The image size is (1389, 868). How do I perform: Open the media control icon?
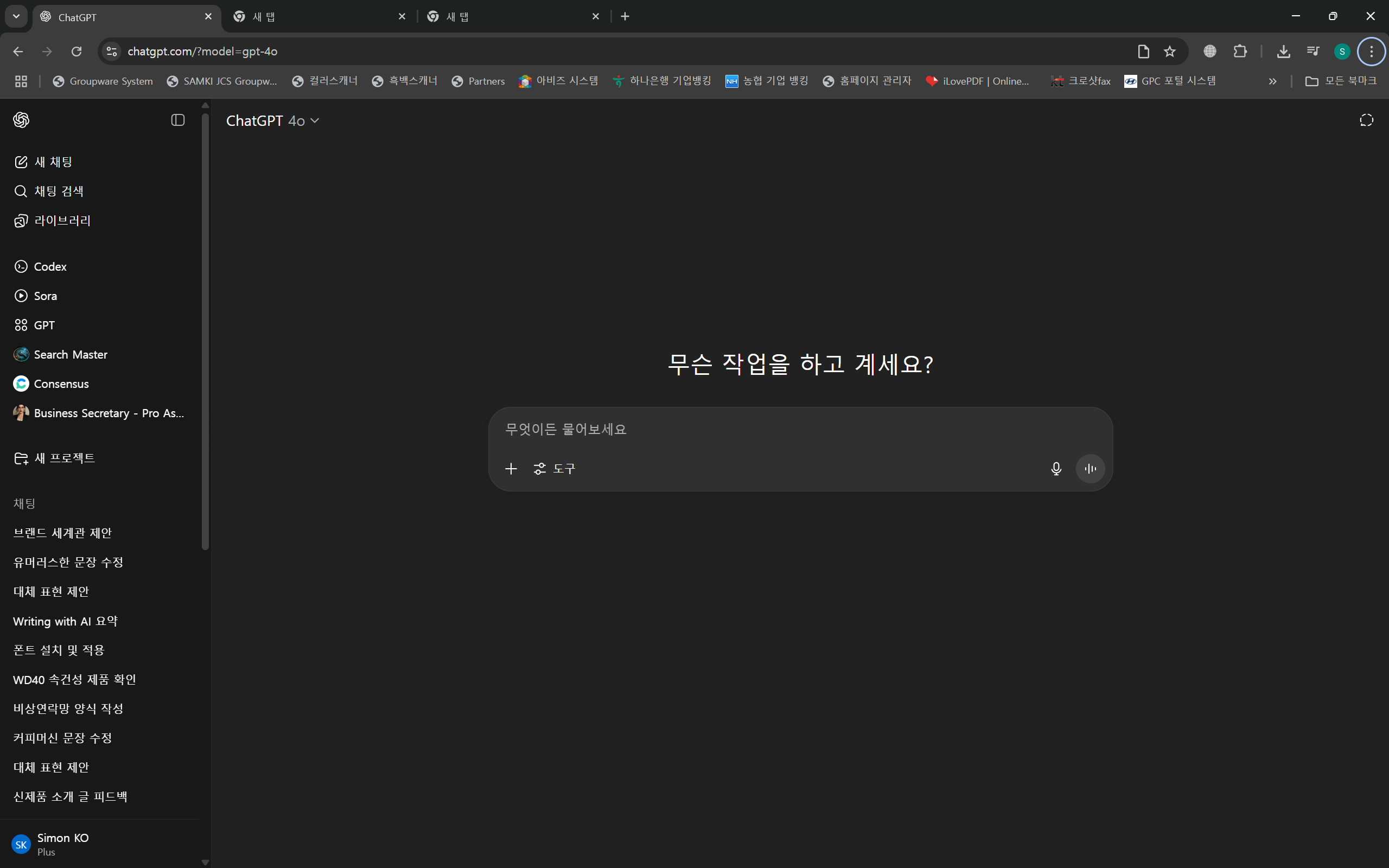tap(1313, 52)
